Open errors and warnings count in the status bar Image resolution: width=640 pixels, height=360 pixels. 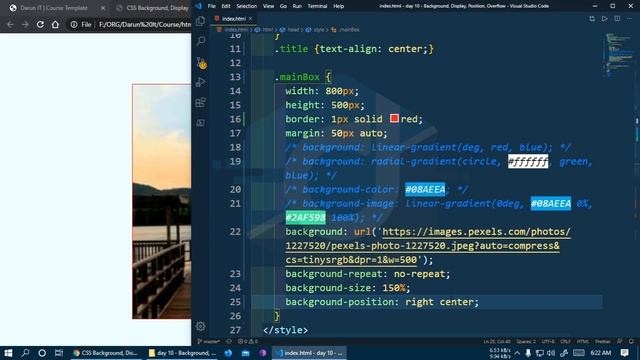[248, 341]
